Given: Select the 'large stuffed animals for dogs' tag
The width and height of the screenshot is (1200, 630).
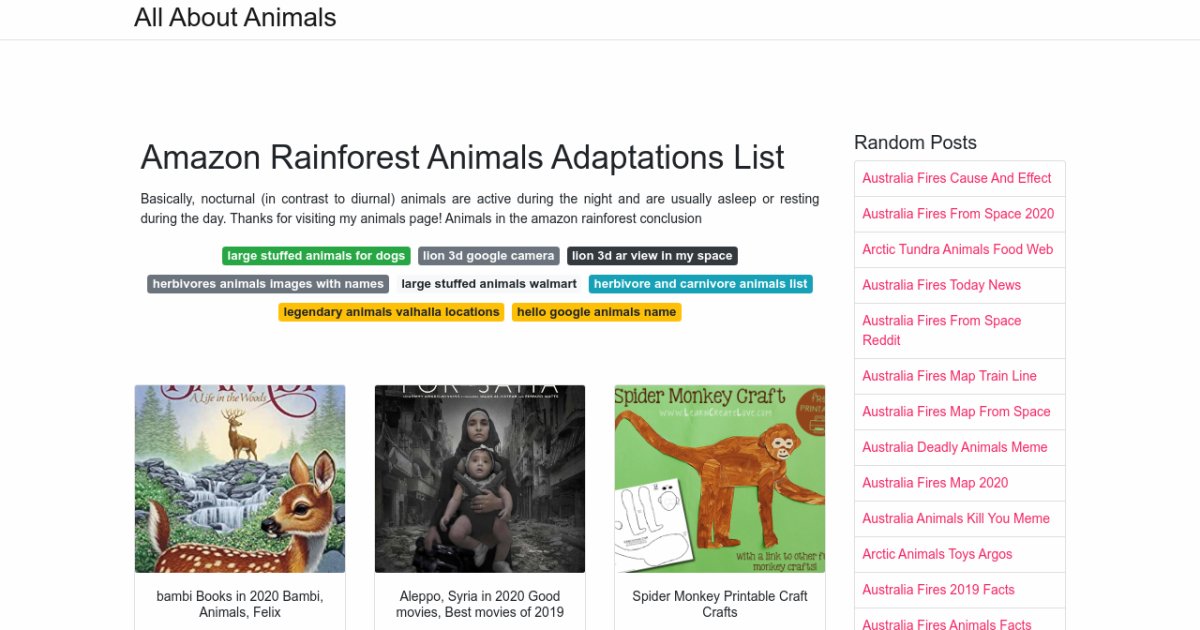Looking at the screenshot, I should tap(316, 256).
